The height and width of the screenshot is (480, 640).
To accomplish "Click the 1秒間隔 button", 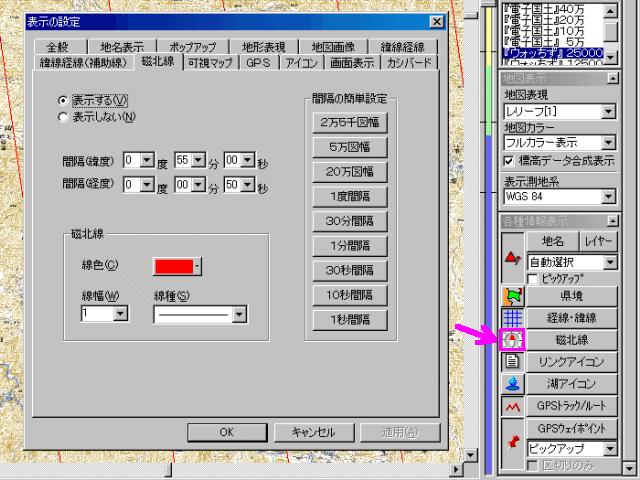I will (x=350, y=320).
